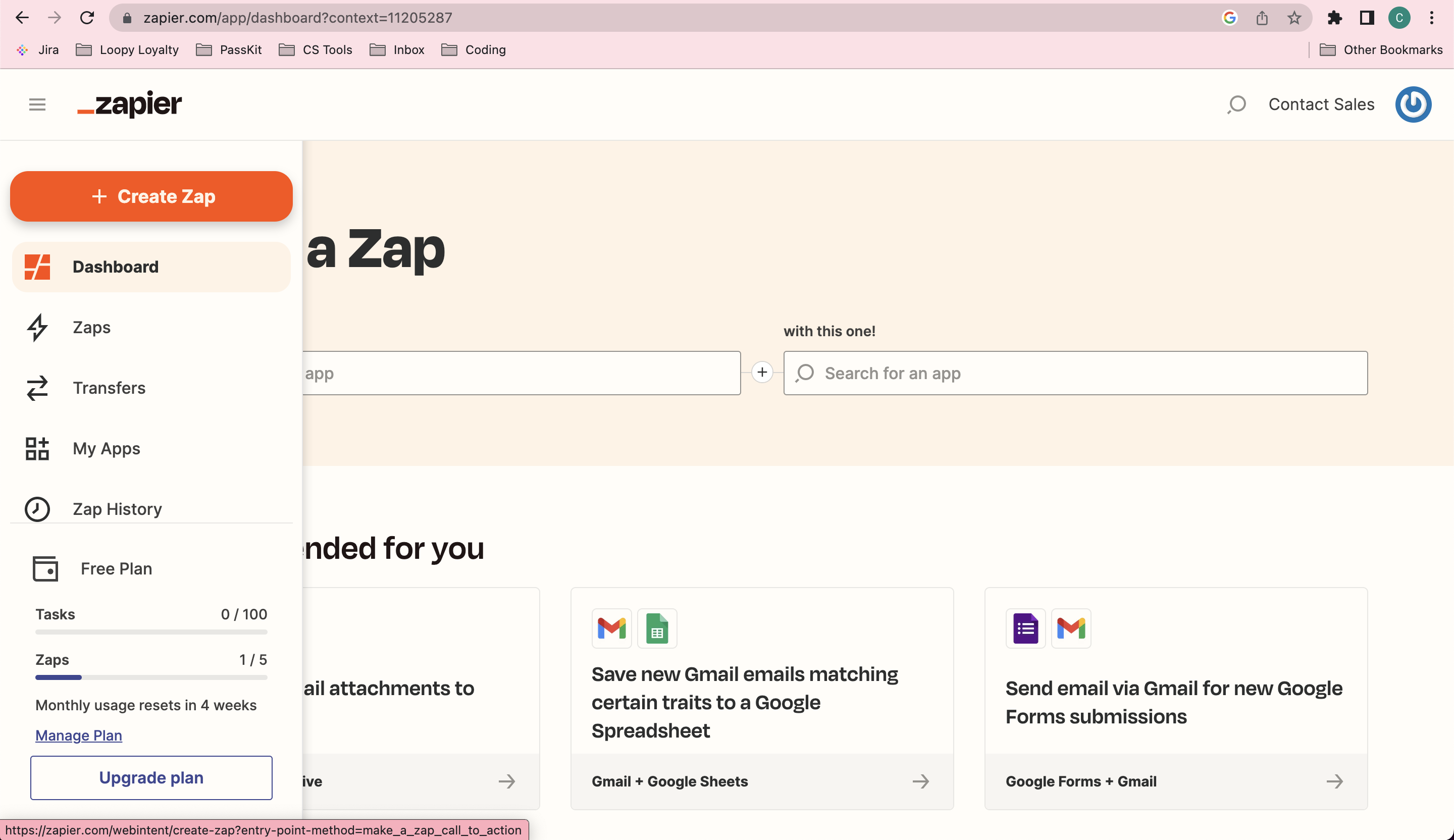This screenshot has width=1454, height=840.
Task: Click the Zaps usage progress bar
Action: pos(151,677)
